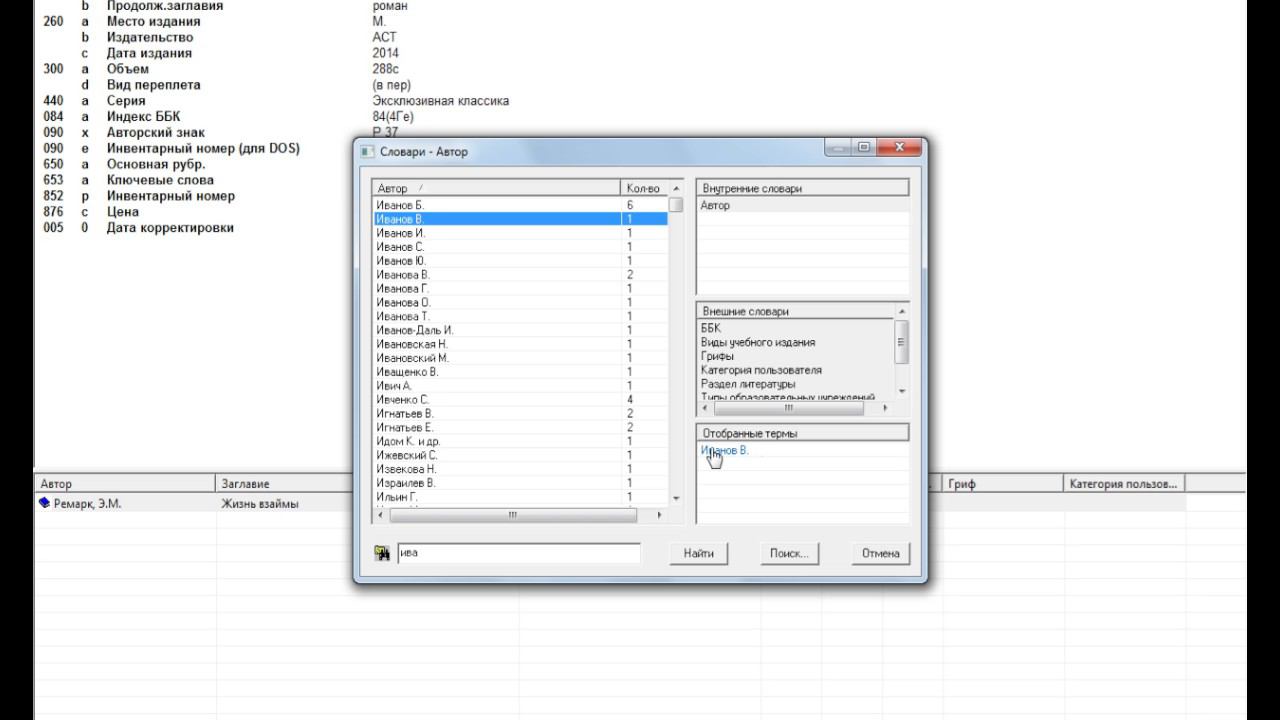This screenshot has height=720, width=1280.
Task: Click into the search field containing 'ива'
Action: click(518, 553)
